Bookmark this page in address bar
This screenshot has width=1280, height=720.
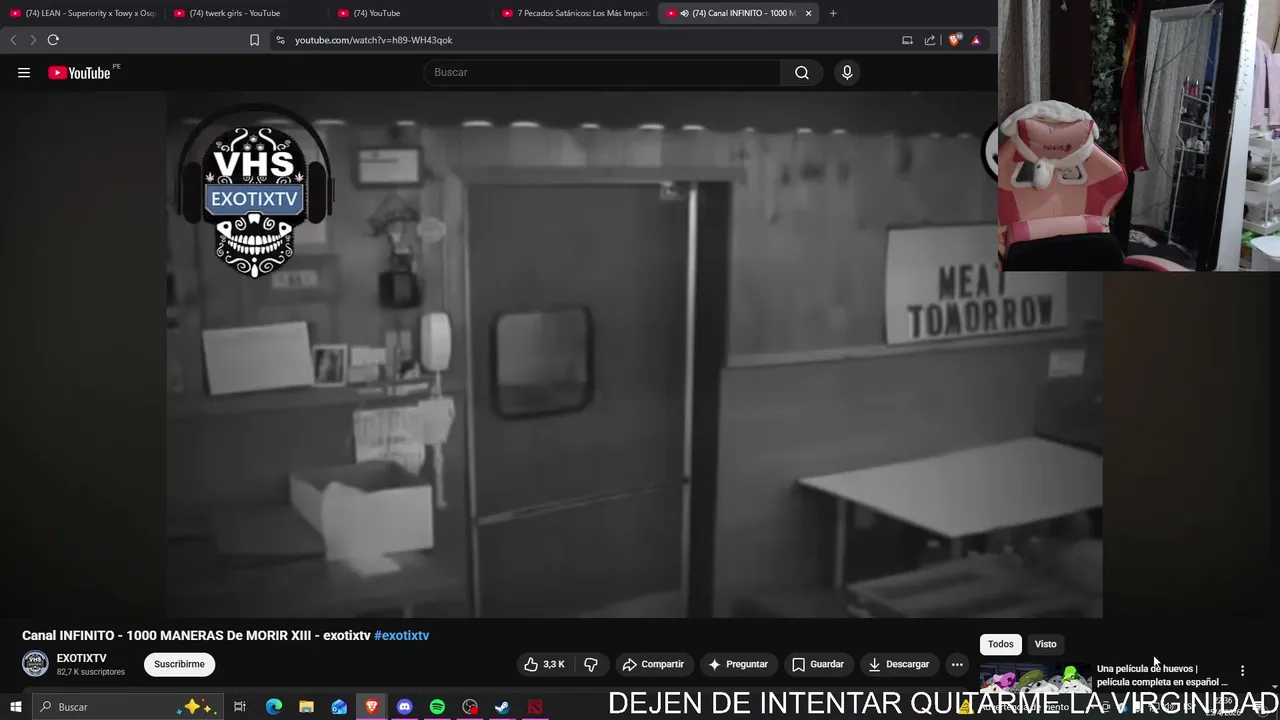pyautogui.click(x=254, y=40)
